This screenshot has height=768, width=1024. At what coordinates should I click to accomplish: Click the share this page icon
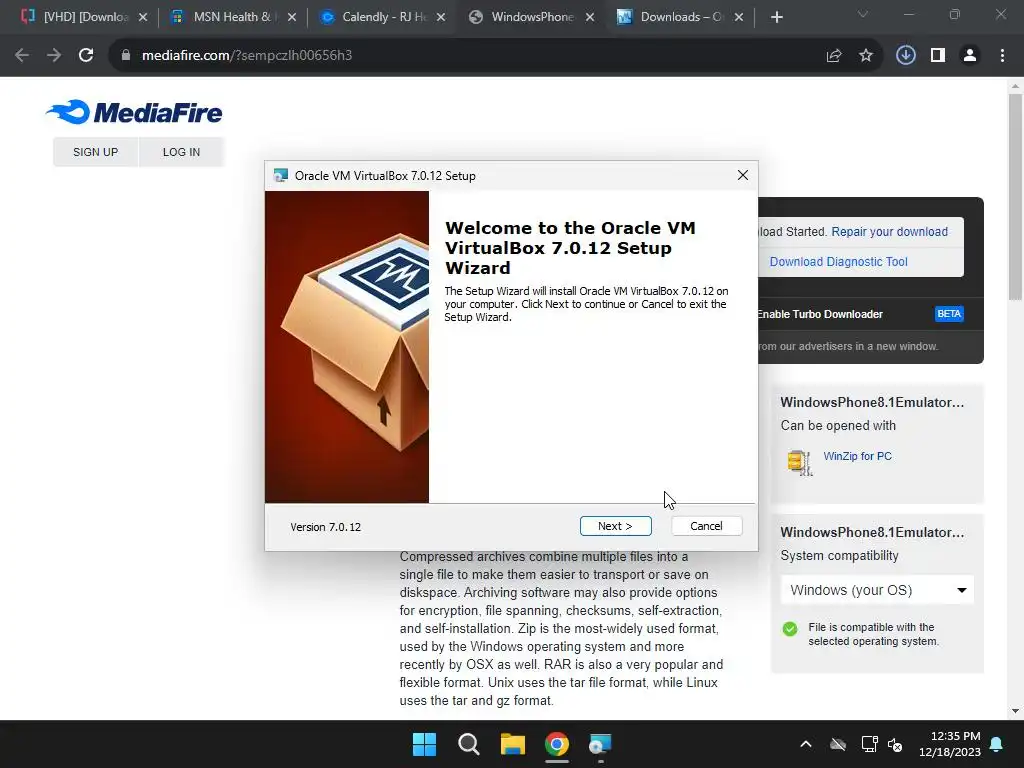tap(834, 56)
